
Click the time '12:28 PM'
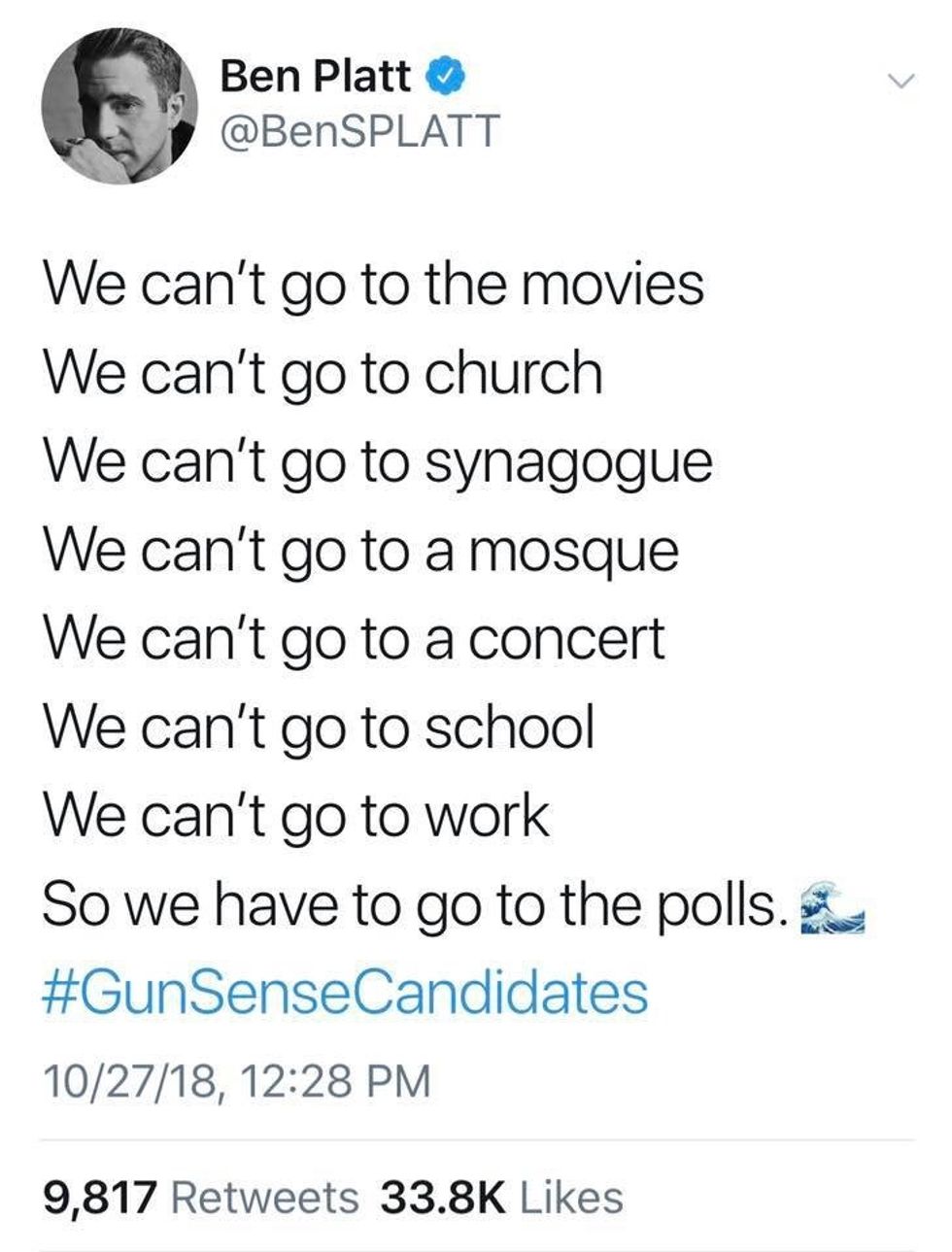332,1080
